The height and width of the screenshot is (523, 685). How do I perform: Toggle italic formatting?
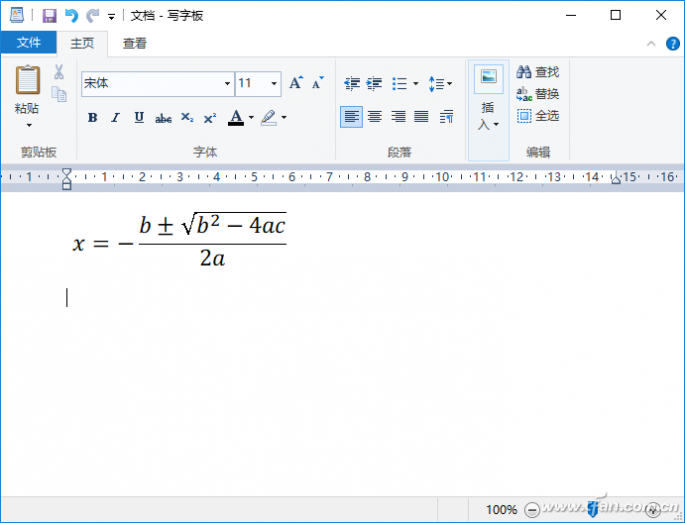coord(115,117)
